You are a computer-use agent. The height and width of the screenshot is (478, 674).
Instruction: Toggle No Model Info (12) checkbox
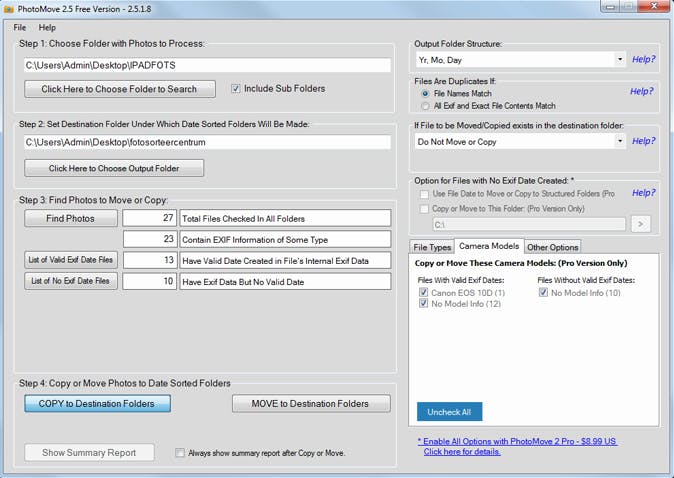point(423,303)
